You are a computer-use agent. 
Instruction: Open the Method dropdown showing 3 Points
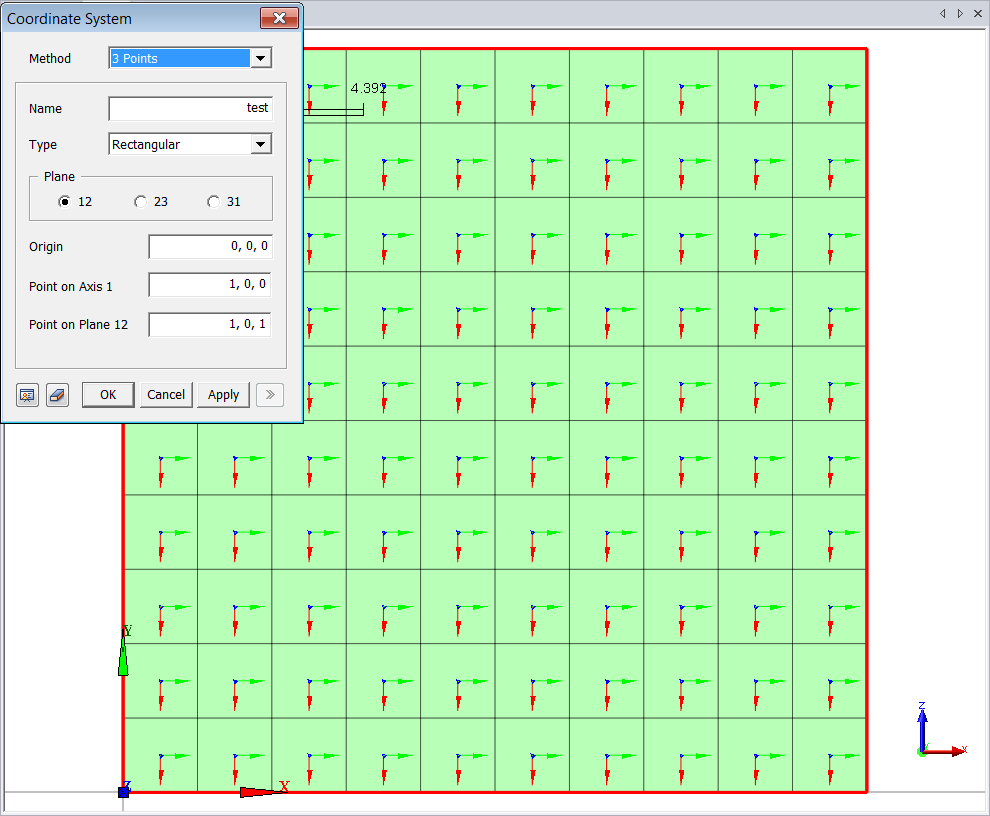click(260, 58)
